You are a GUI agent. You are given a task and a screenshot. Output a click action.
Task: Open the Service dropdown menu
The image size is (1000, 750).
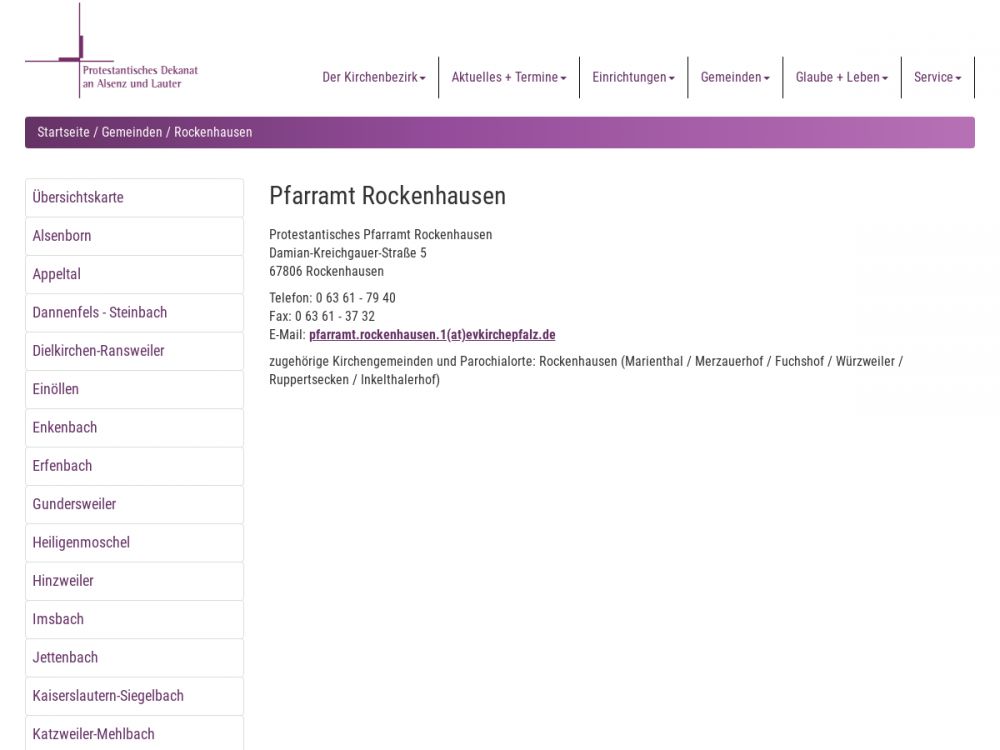point(937,78)
